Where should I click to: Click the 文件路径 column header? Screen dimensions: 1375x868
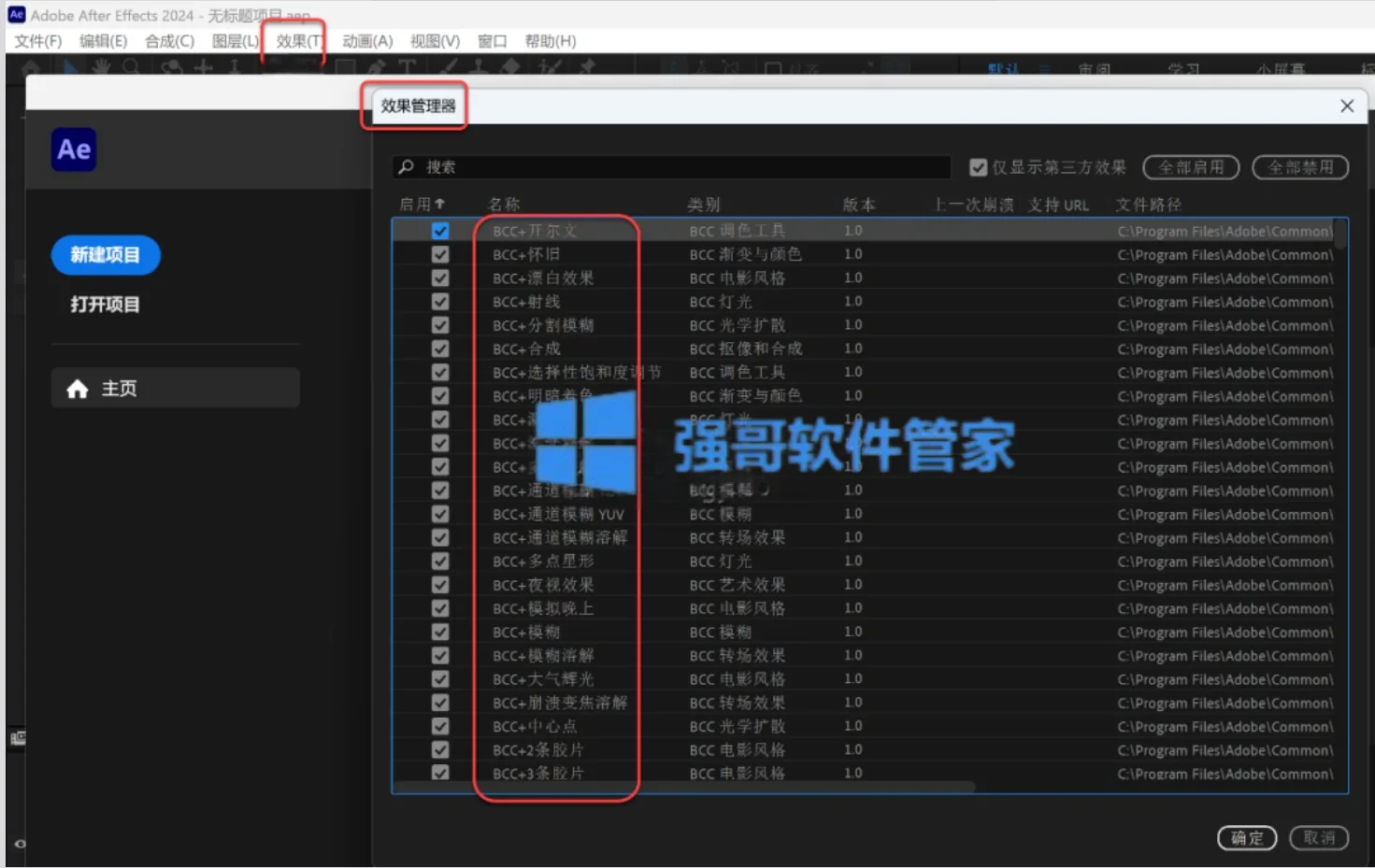(1149, 205)
